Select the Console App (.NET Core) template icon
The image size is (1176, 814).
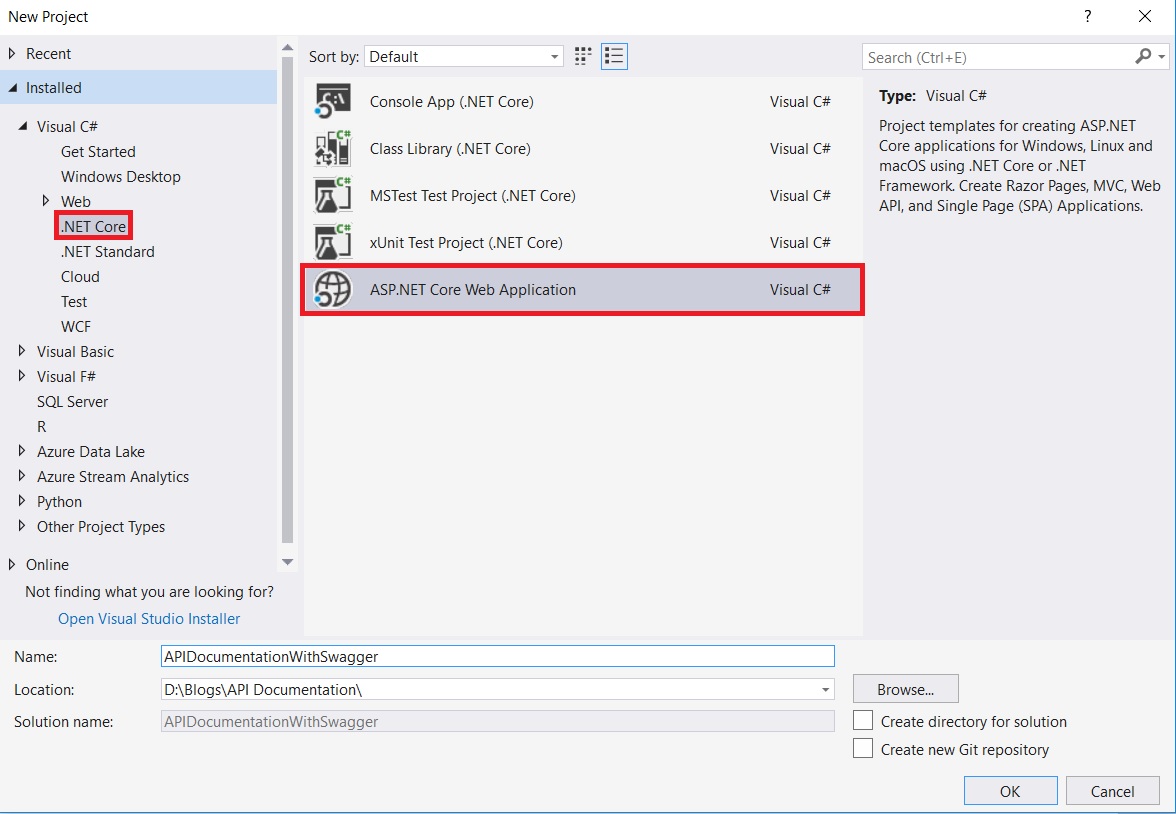331,101
